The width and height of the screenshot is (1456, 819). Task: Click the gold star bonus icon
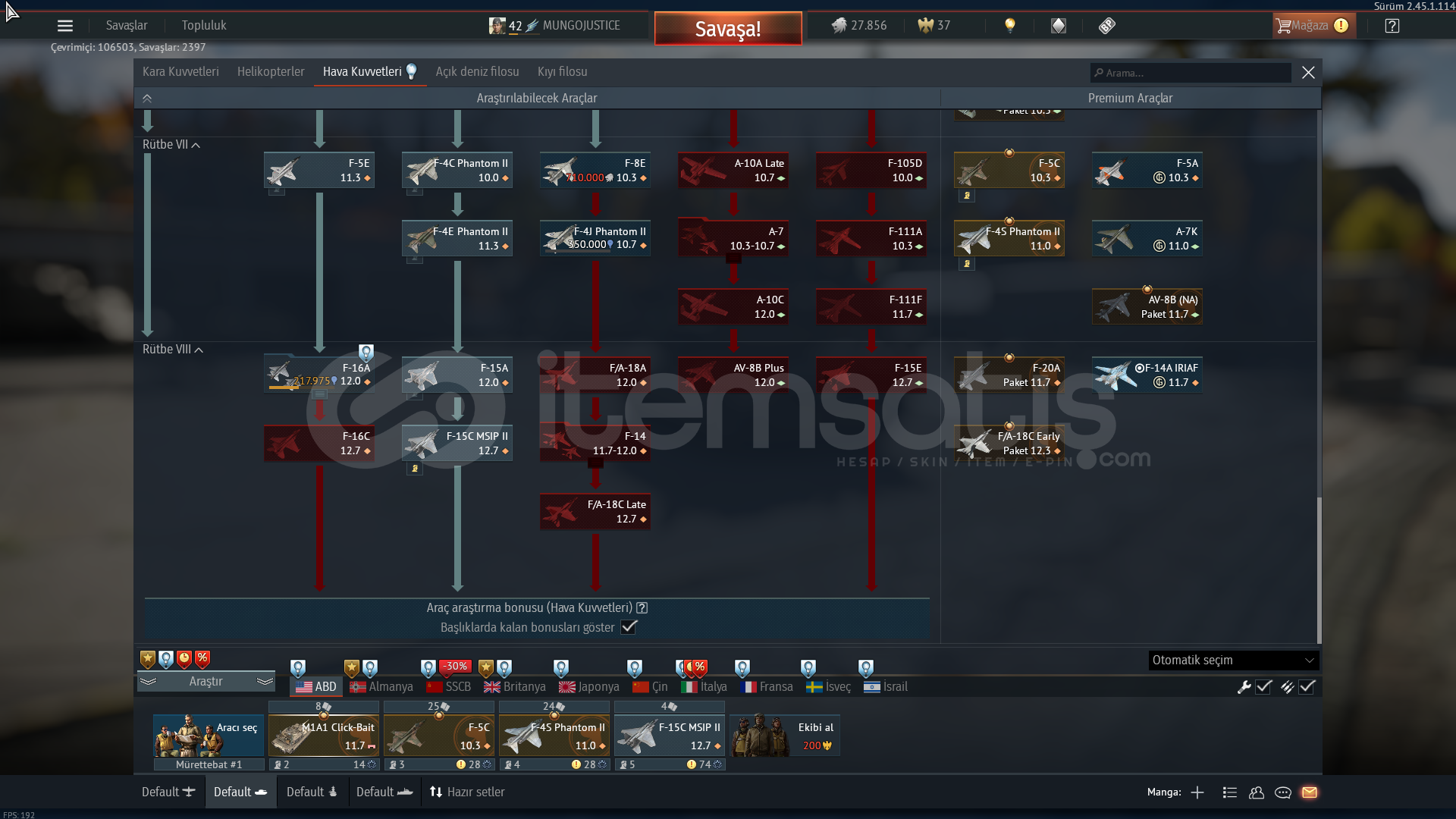click(x=148, y=659)
